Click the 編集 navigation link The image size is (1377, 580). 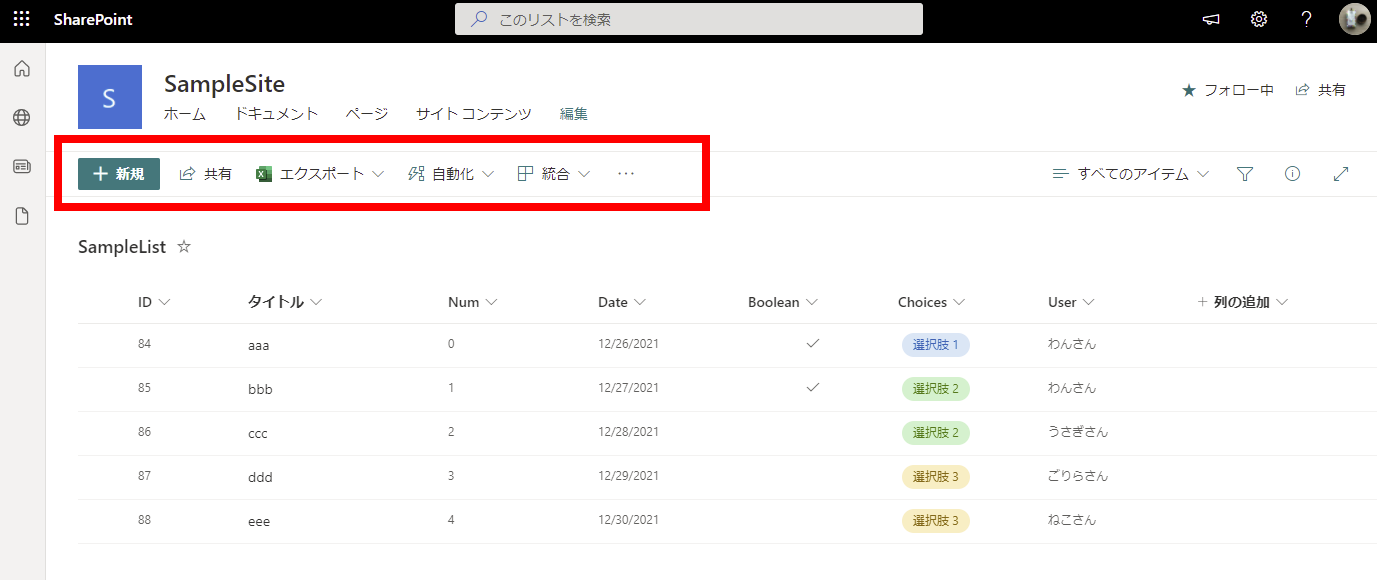(x=574, y=114)
